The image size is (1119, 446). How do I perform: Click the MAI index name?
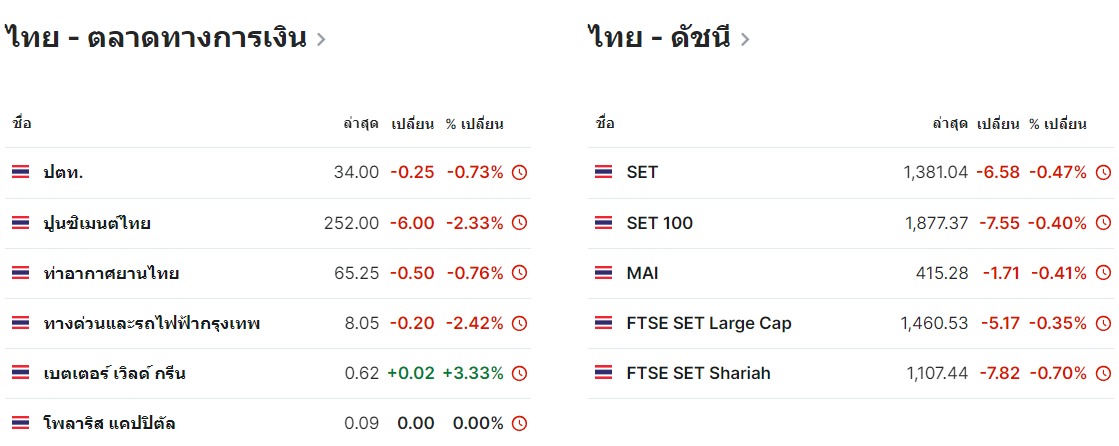(642, 273)
